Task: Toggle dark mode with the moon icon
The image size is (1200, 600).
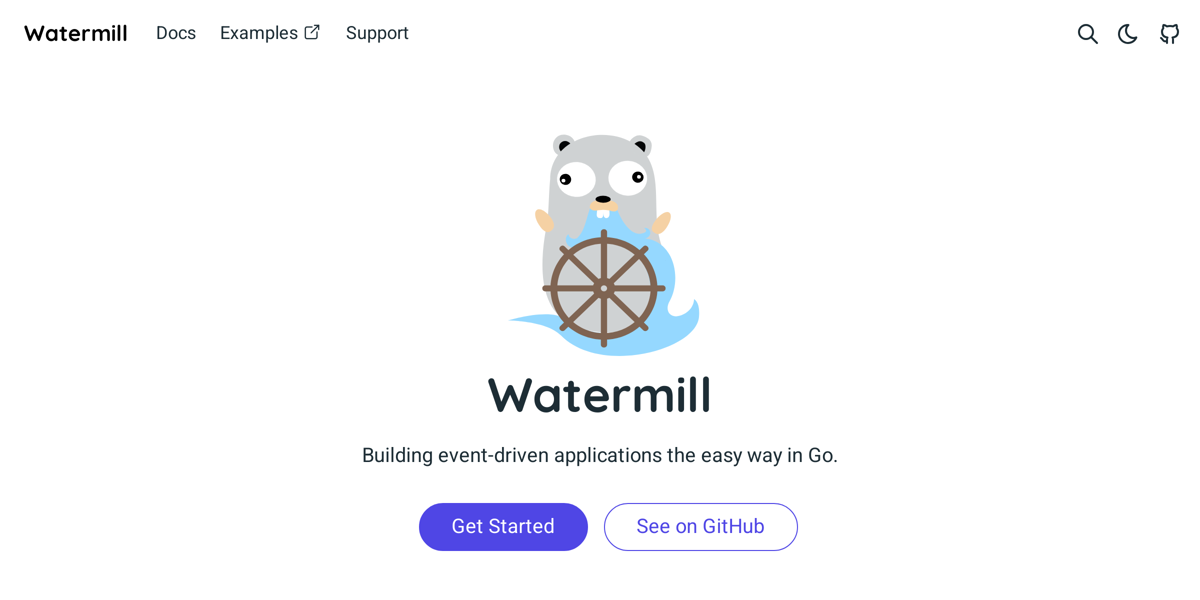Action: coord(1128,34)
